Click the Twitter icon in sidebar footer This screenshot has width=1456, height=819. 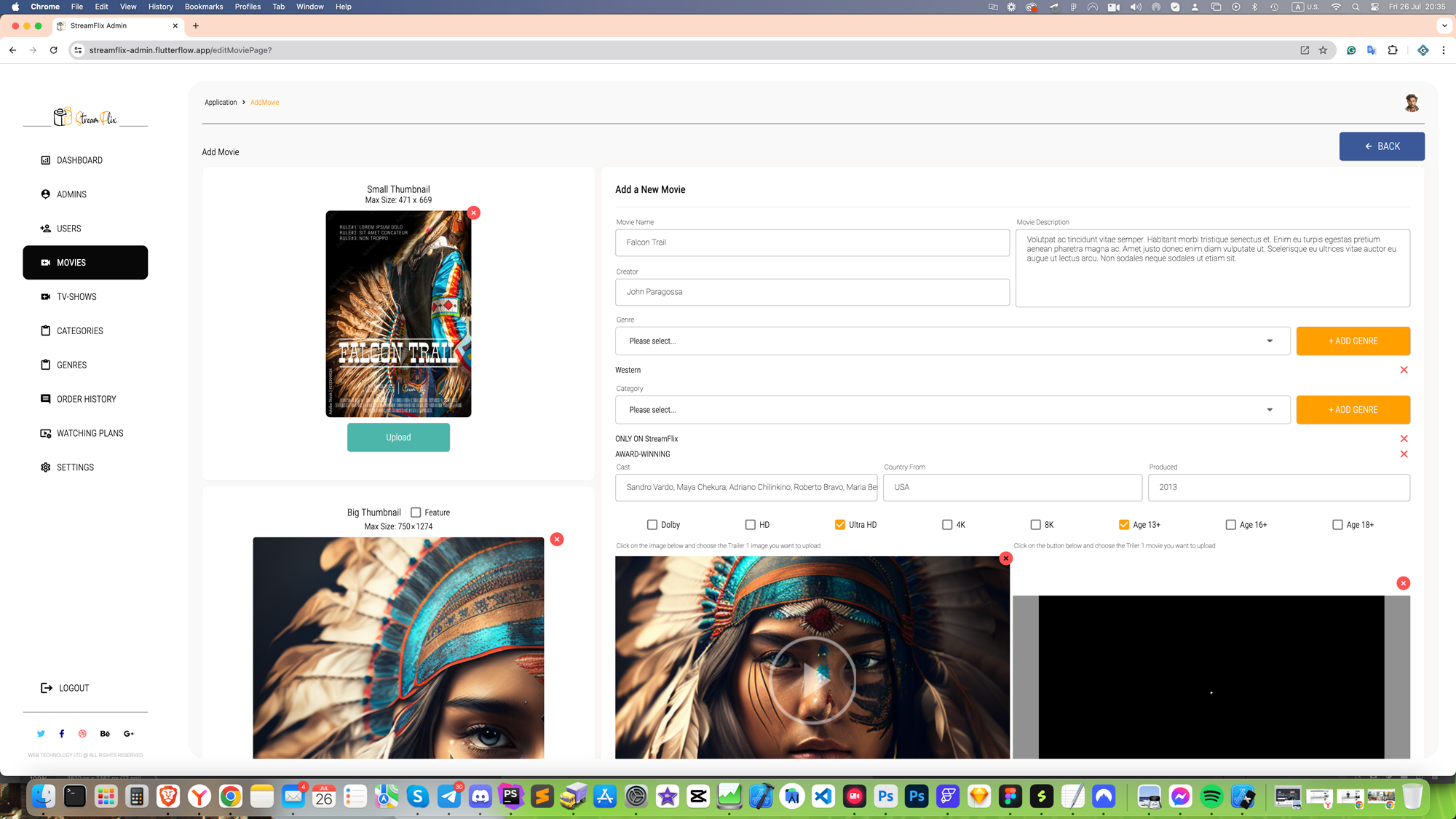pyautogui.click(x=41, y=734)
